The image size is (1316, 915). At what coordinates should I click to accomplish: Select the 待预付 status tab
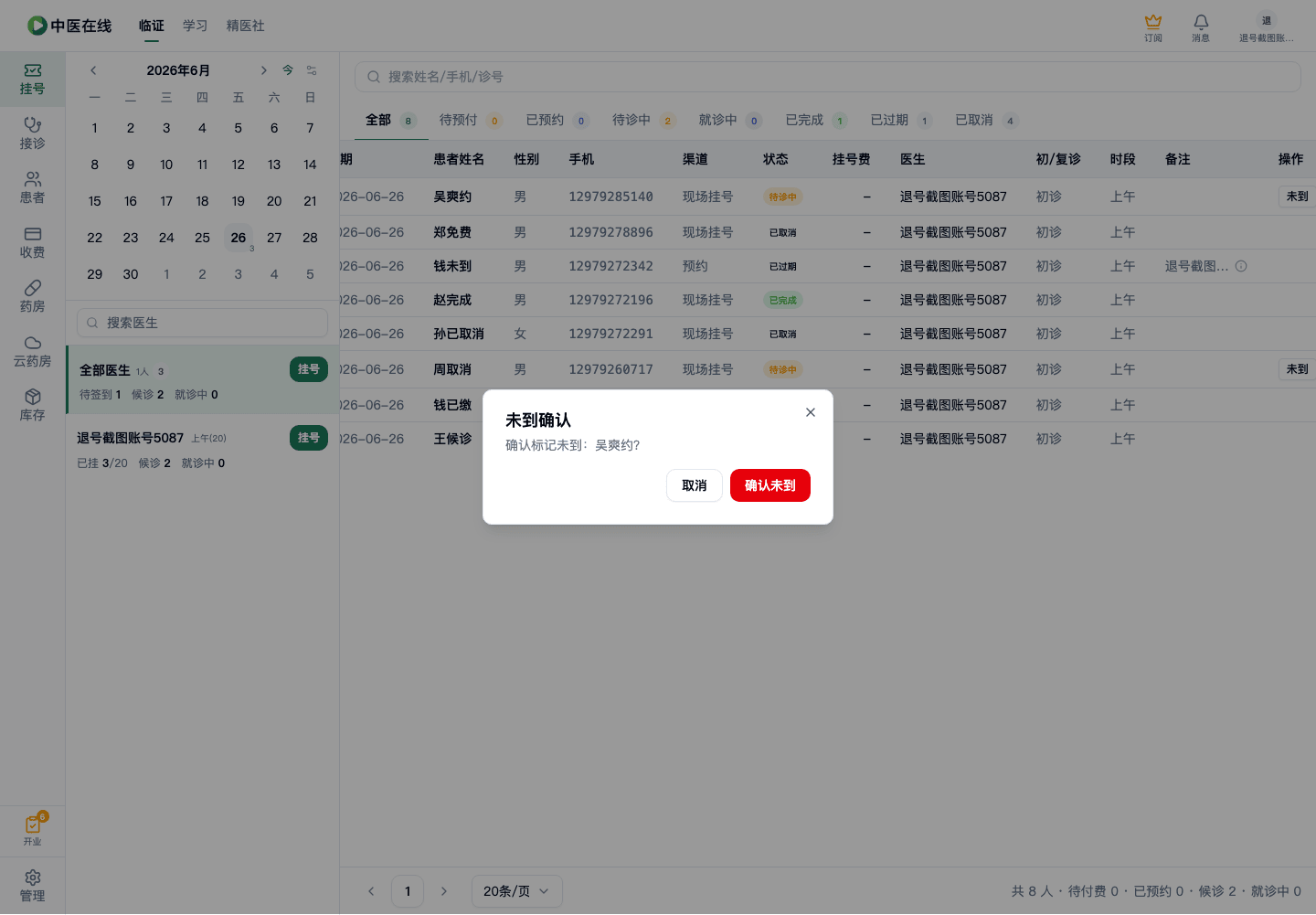click(x=471, y=120)
